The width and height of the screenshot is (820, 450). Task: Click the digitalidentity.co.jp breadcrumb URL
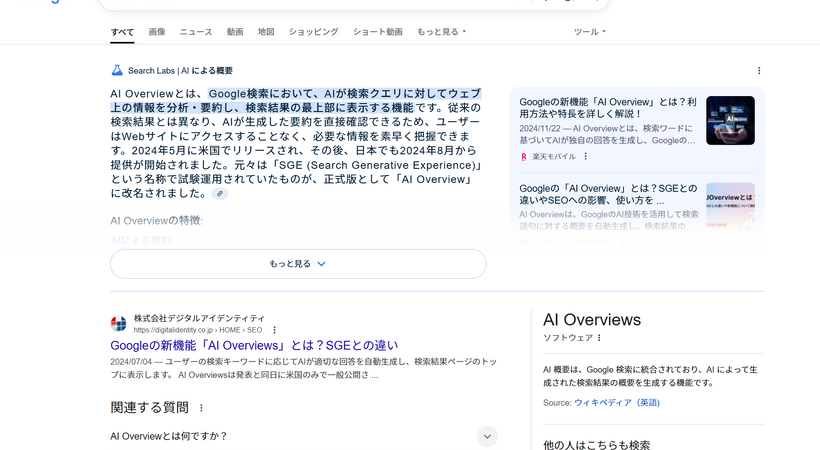pos(198,330)
